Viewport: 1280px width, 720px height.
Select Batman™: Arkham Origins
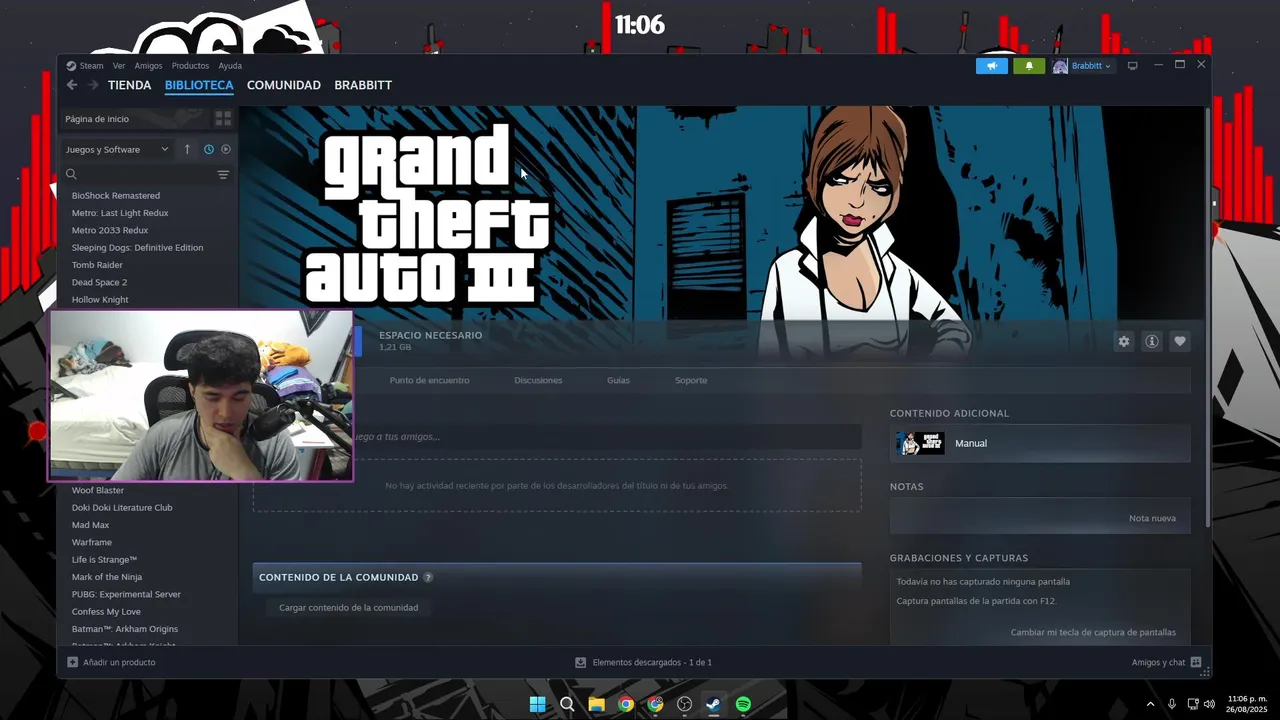pos(125,629)
